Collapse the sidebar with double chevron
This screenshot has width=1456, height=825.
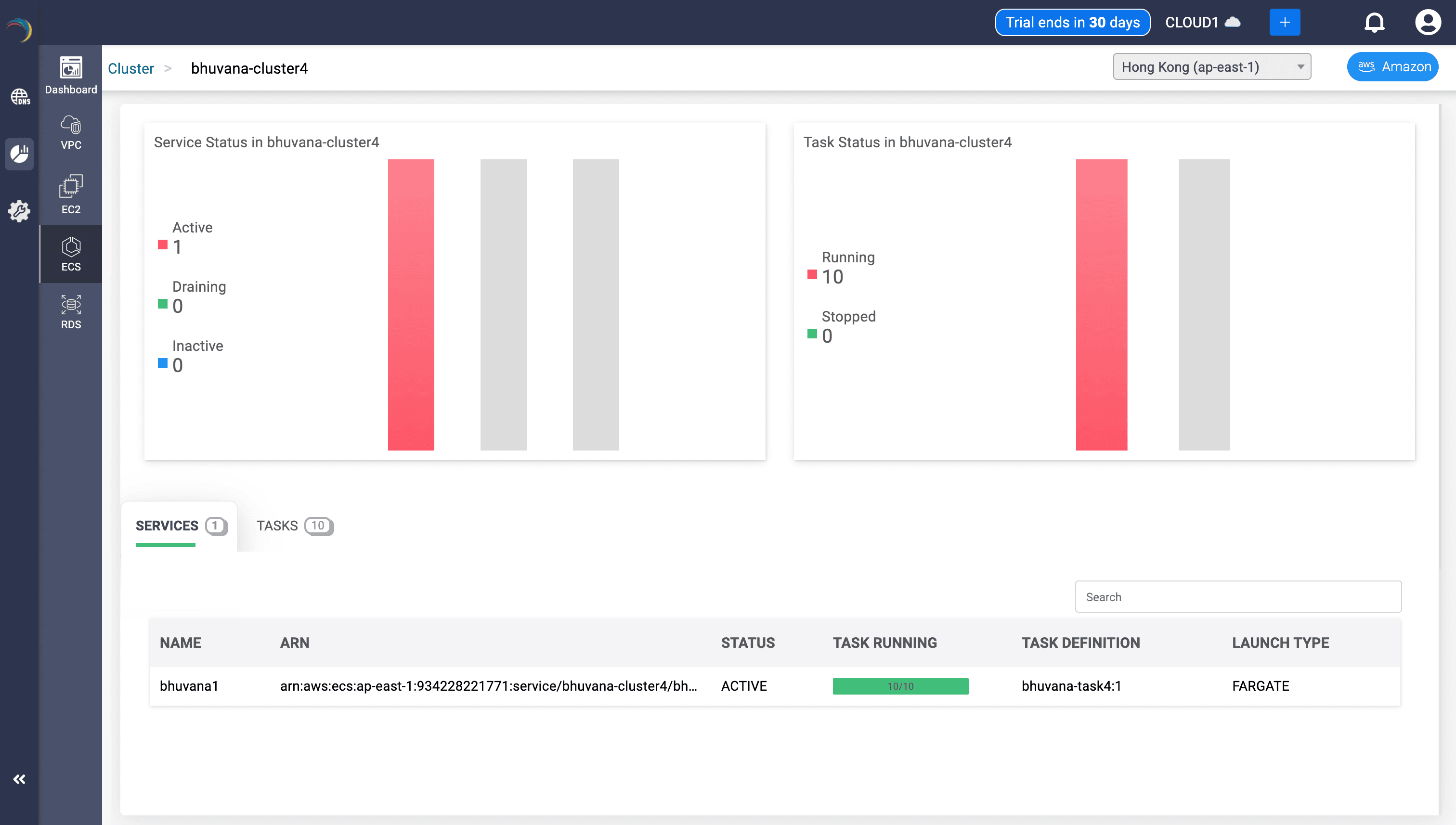[19, 779]
